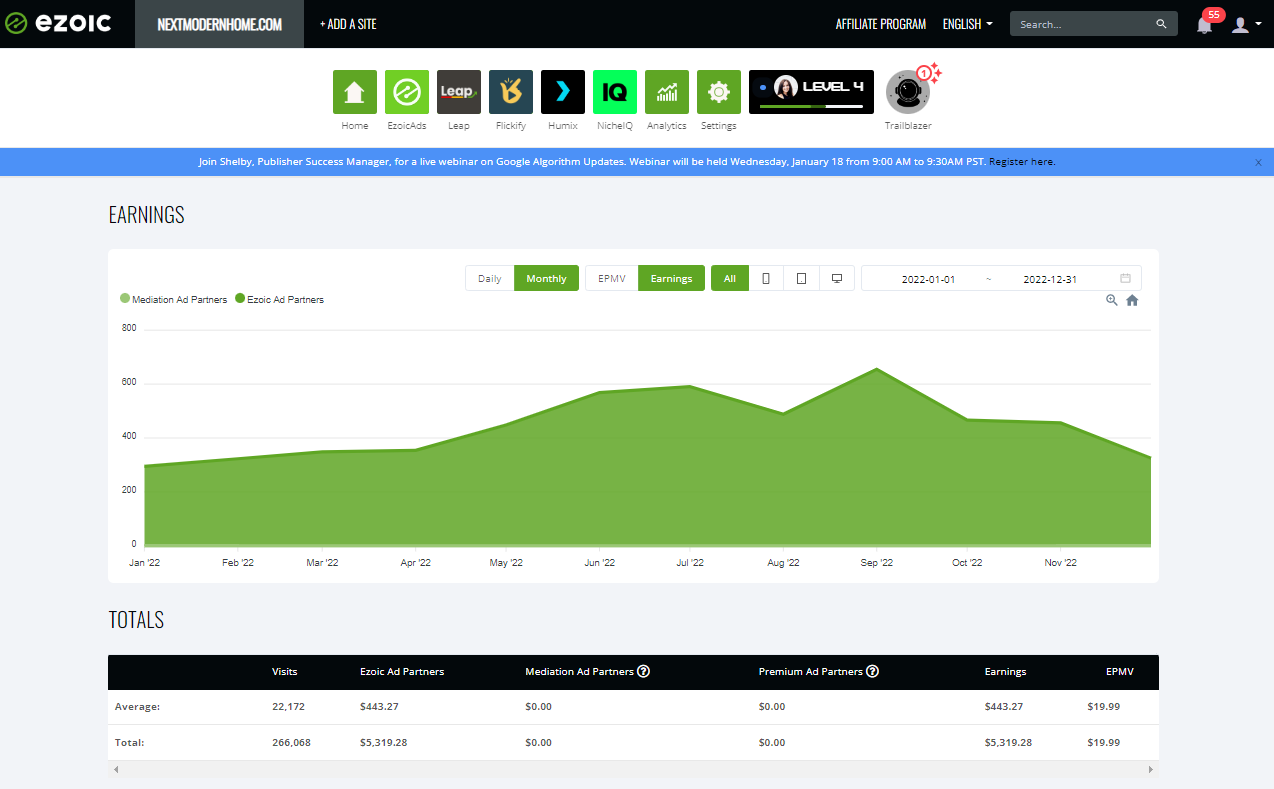Switch chart to Daily view
1274x789 pixels.
click(x=490, y=278)
